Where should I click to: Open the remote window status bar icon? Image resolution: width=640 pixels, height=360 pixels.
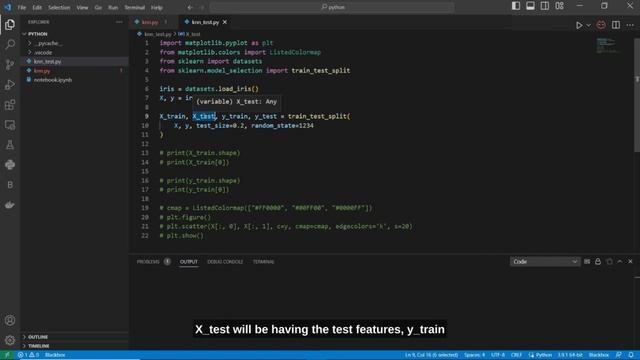pos(7,355)
